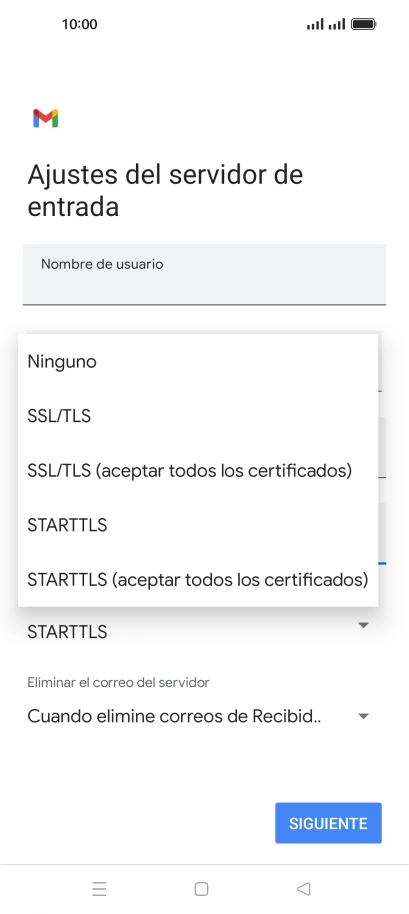This screenshot has height=914, width=409.
Task: Tap the arrow beside Cuando elimine correos
Action: (364, 716)
